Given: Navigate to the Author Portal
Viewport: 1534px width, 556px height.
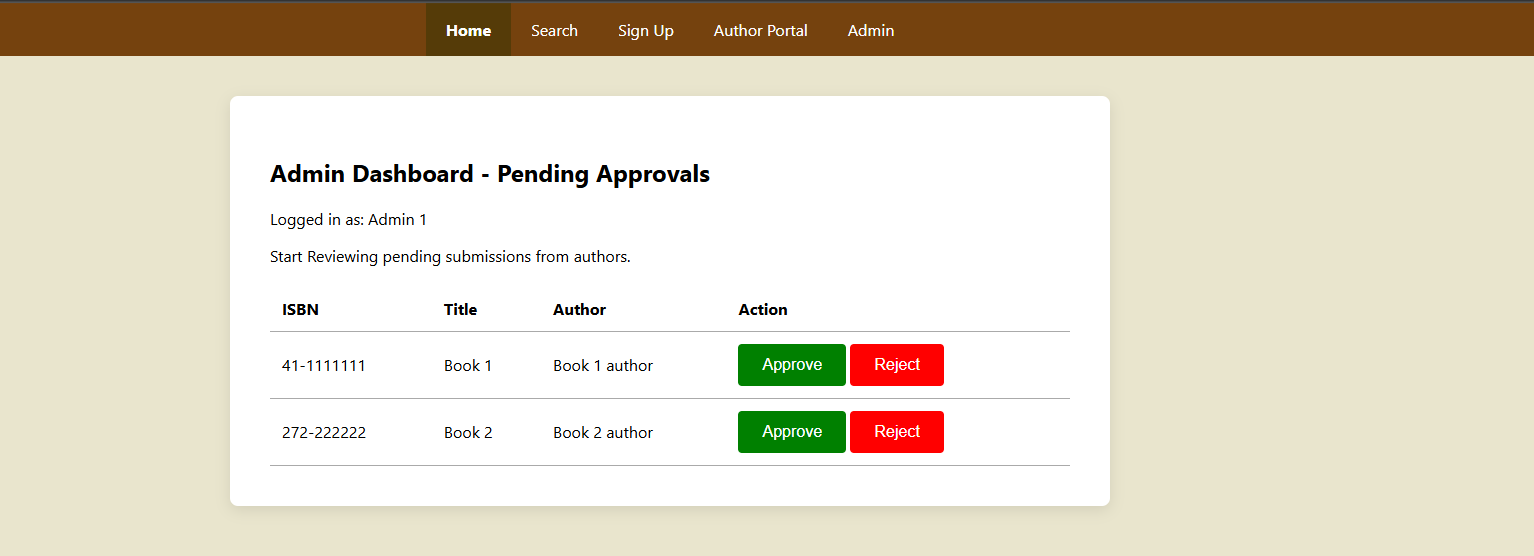Looking at the screenshot, I should pos(760,30).
